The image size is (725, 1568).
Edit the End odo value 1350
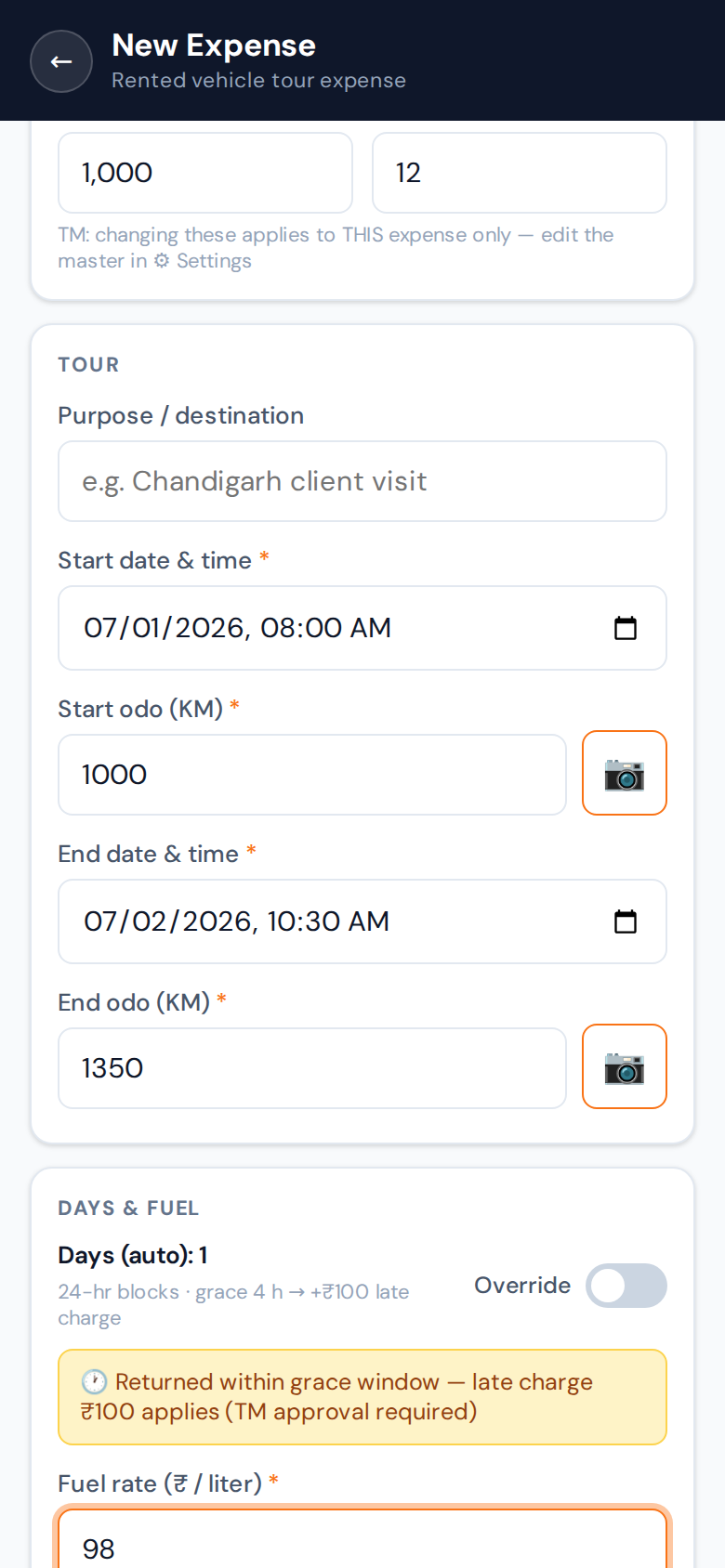312,1068
